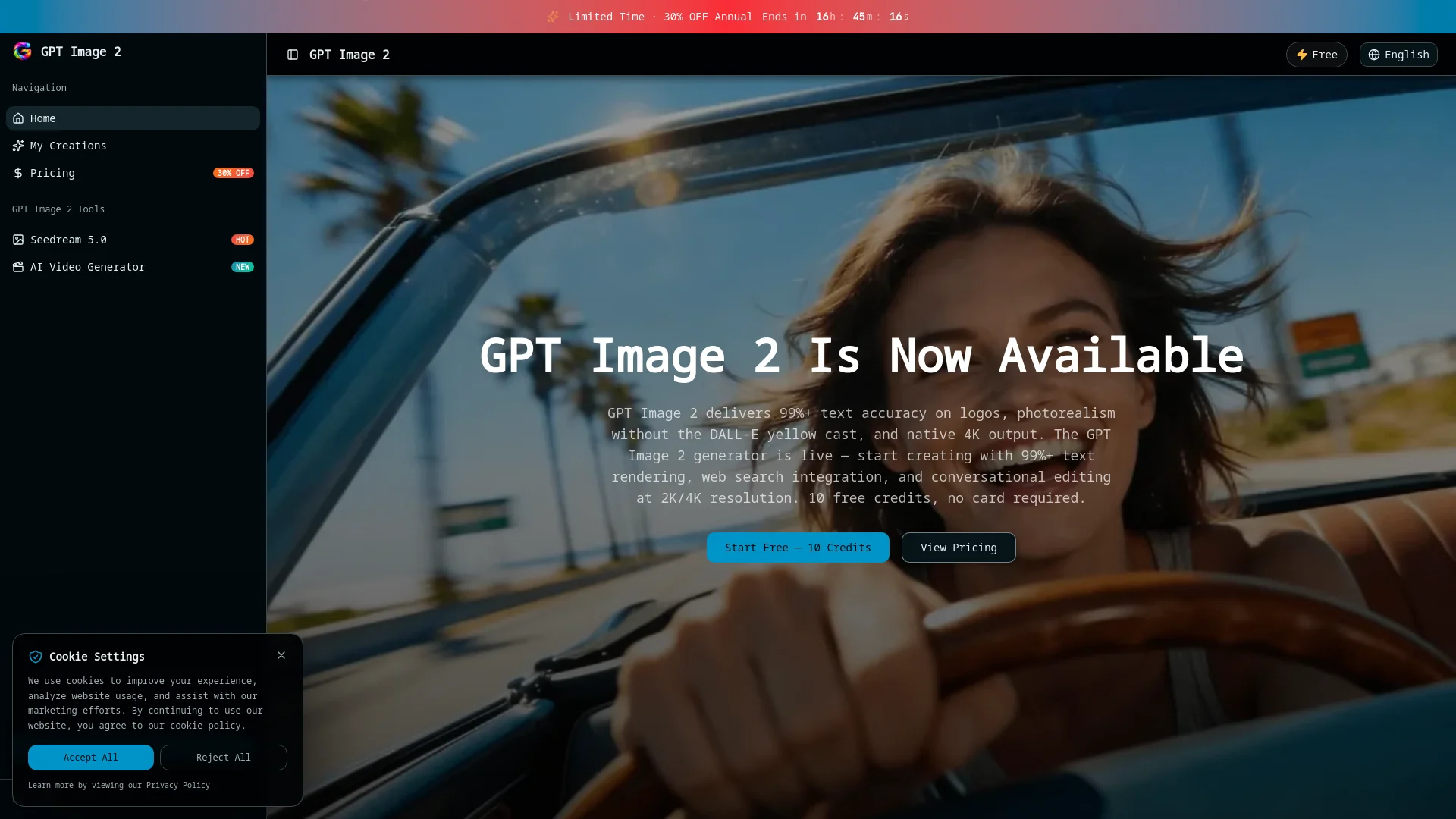The width and height of the screenshot is (1456, 819).
Task: Accept all cookies
Action: (91, 758)
